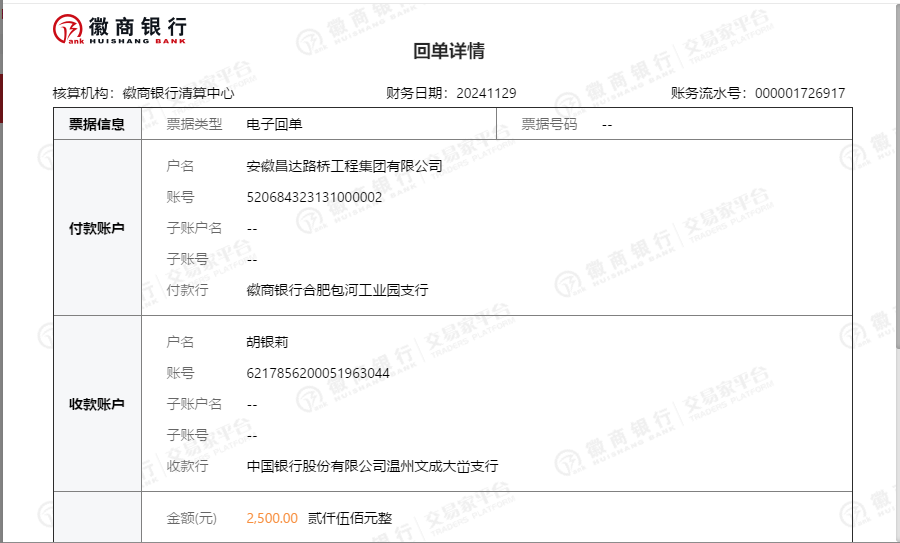Click the 金额(元) field label

click(x=192, y=518)
